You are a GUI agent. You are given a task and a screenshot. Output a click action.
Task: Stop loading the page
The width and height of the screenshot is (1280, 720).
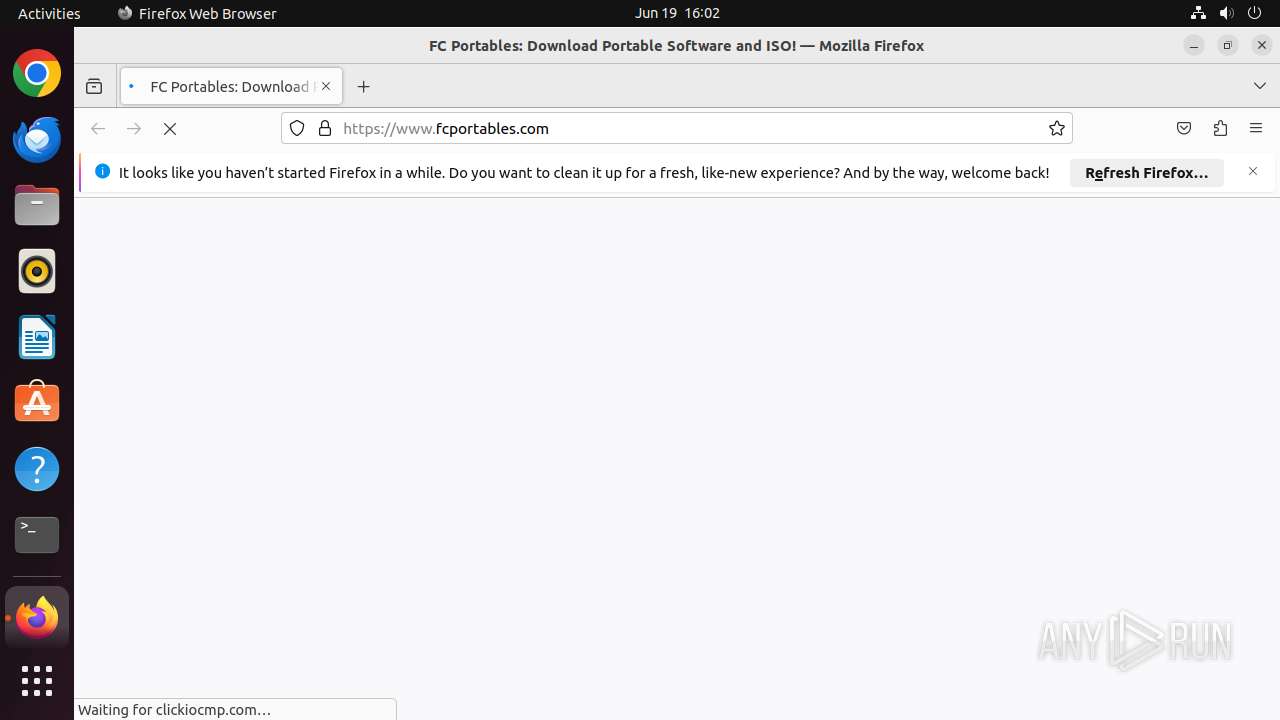tap(170, 128)
